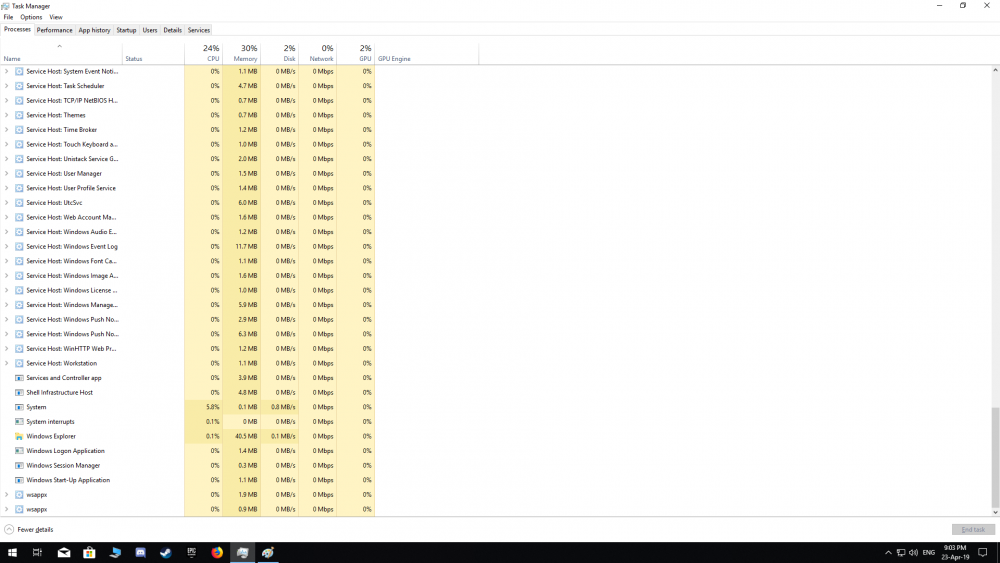Open Steam from the taskbar
This screenshot has width=1000, height=563.
coord(166,552)
